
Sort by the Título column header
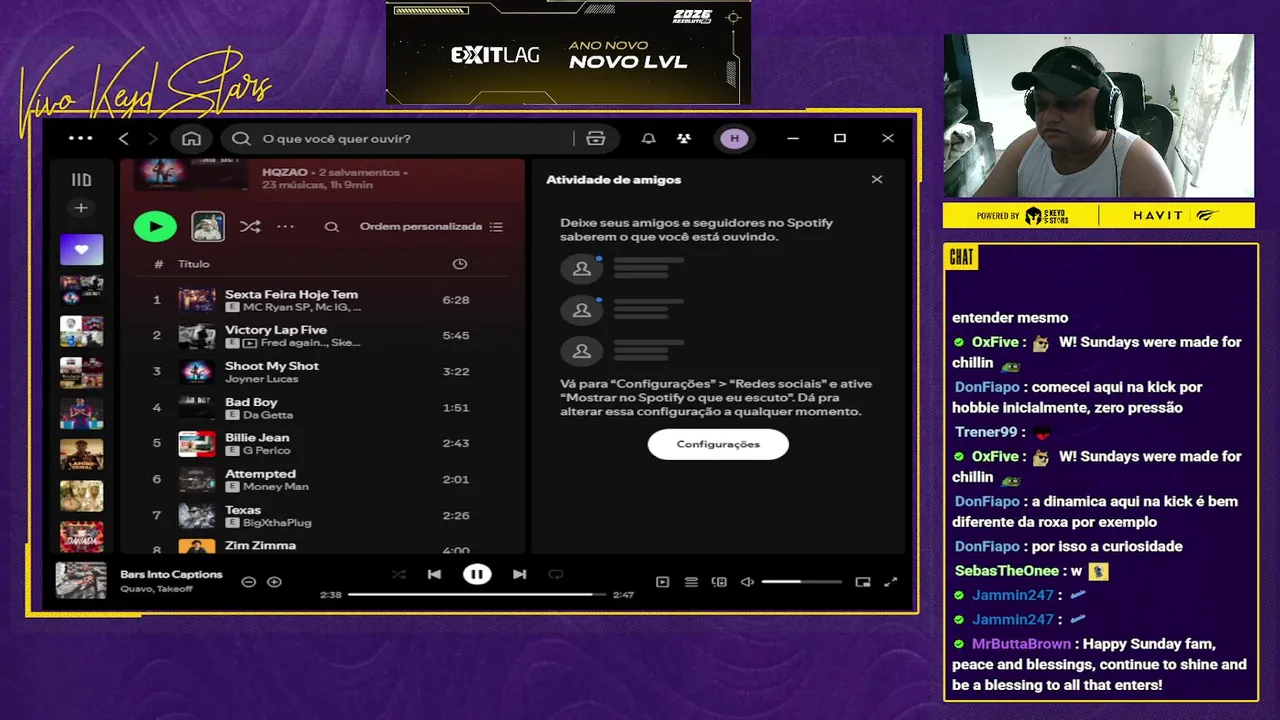194,264
